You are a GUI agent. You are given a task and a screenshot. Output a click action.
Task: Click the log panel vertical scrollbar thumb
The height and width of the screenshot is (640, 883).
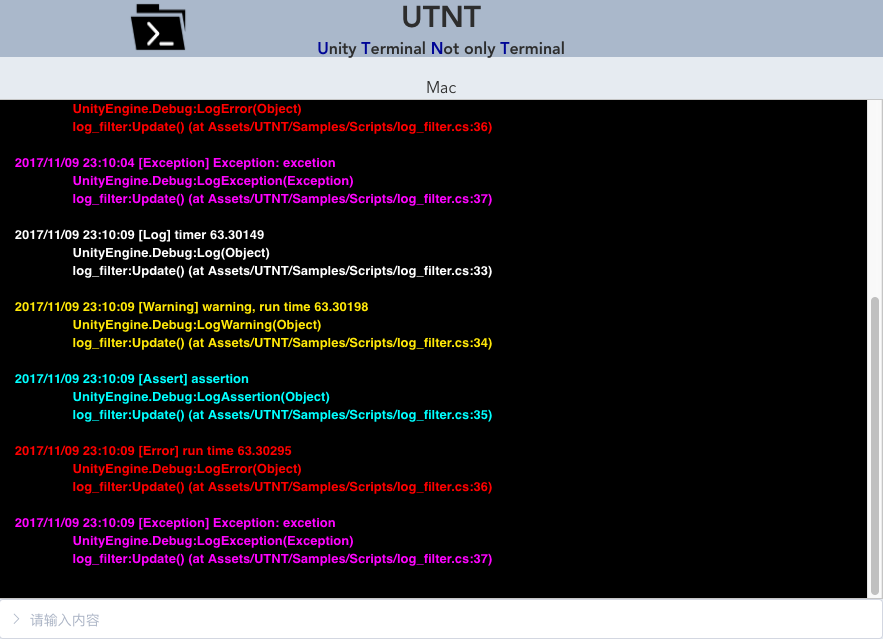[x=875, y=445]
